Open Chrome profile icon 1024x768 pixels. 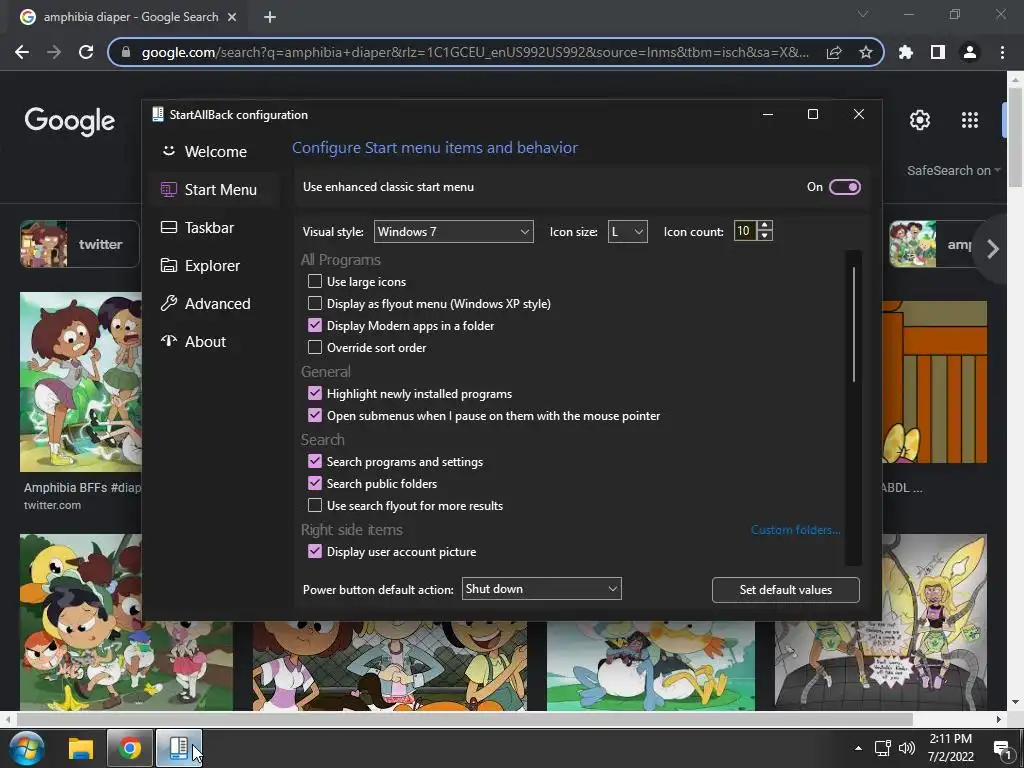pyautogui.click(x=970, y=52)
